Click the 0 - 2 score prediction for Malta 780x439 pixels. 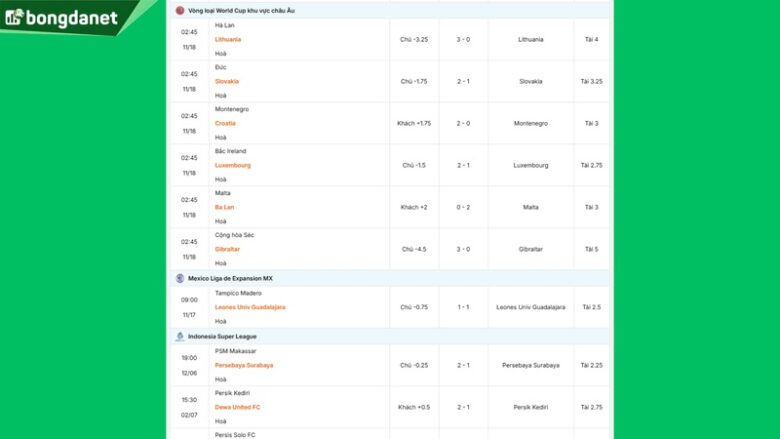(x=464, y=207)
